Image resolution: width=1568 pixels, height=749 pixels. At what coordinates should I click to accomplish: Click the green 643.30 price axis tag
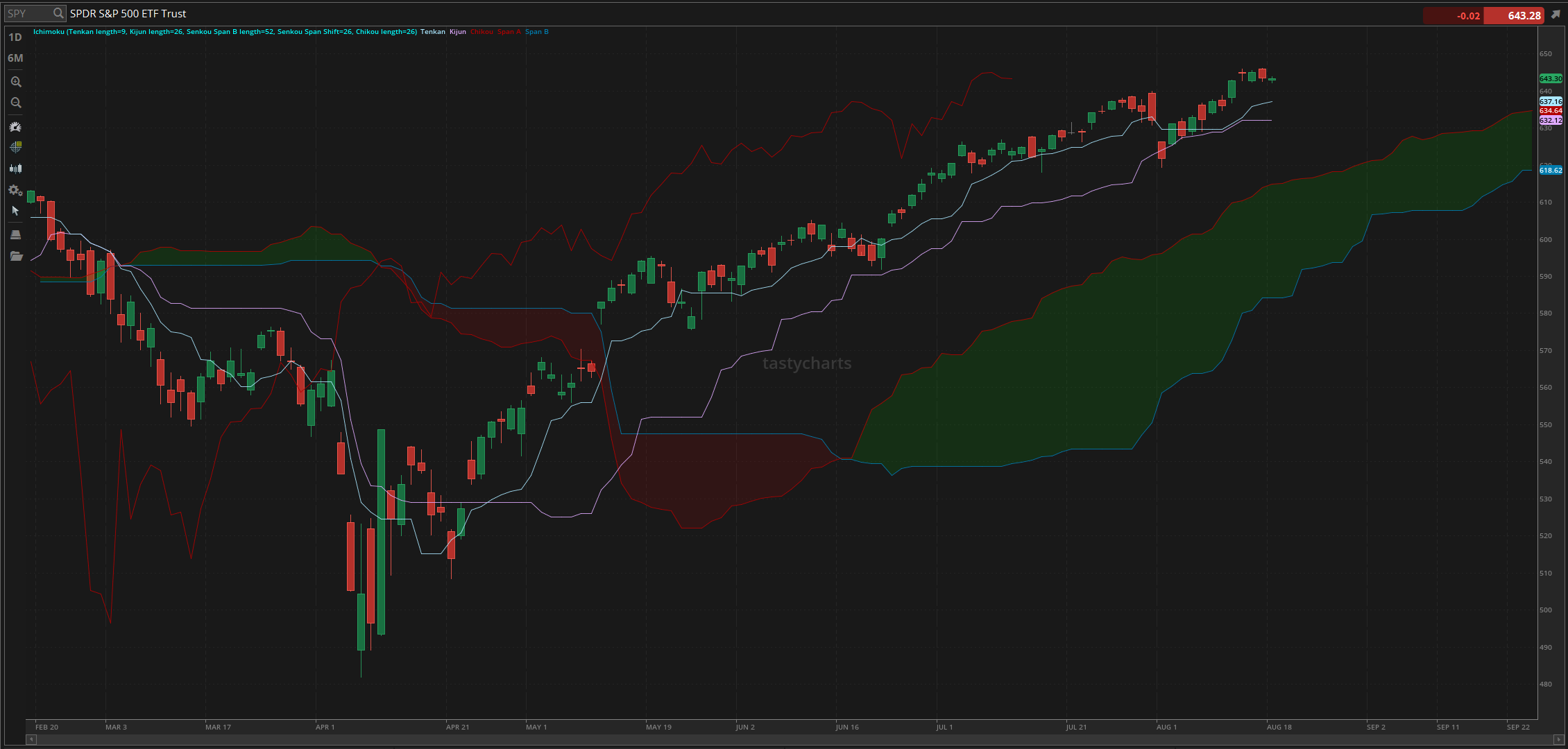(1551, 78)
